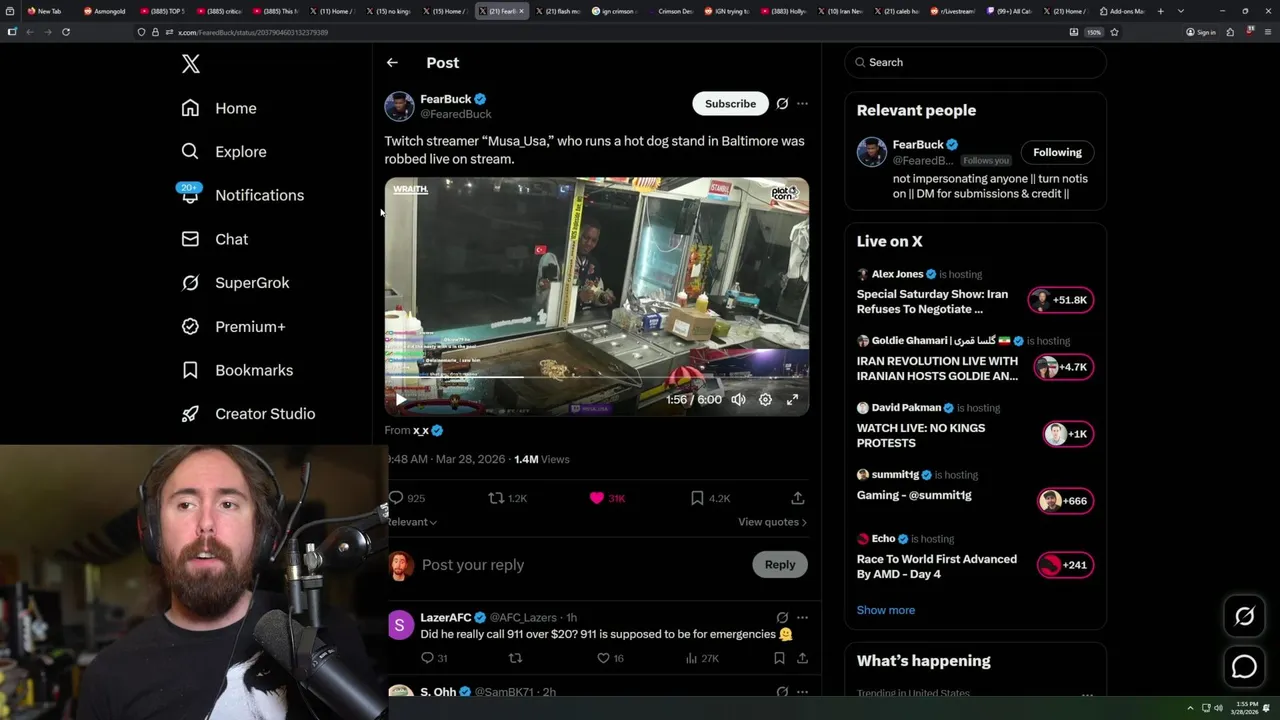
Task: Reload the page in browser toolbar
Action: tap(66, 32)
